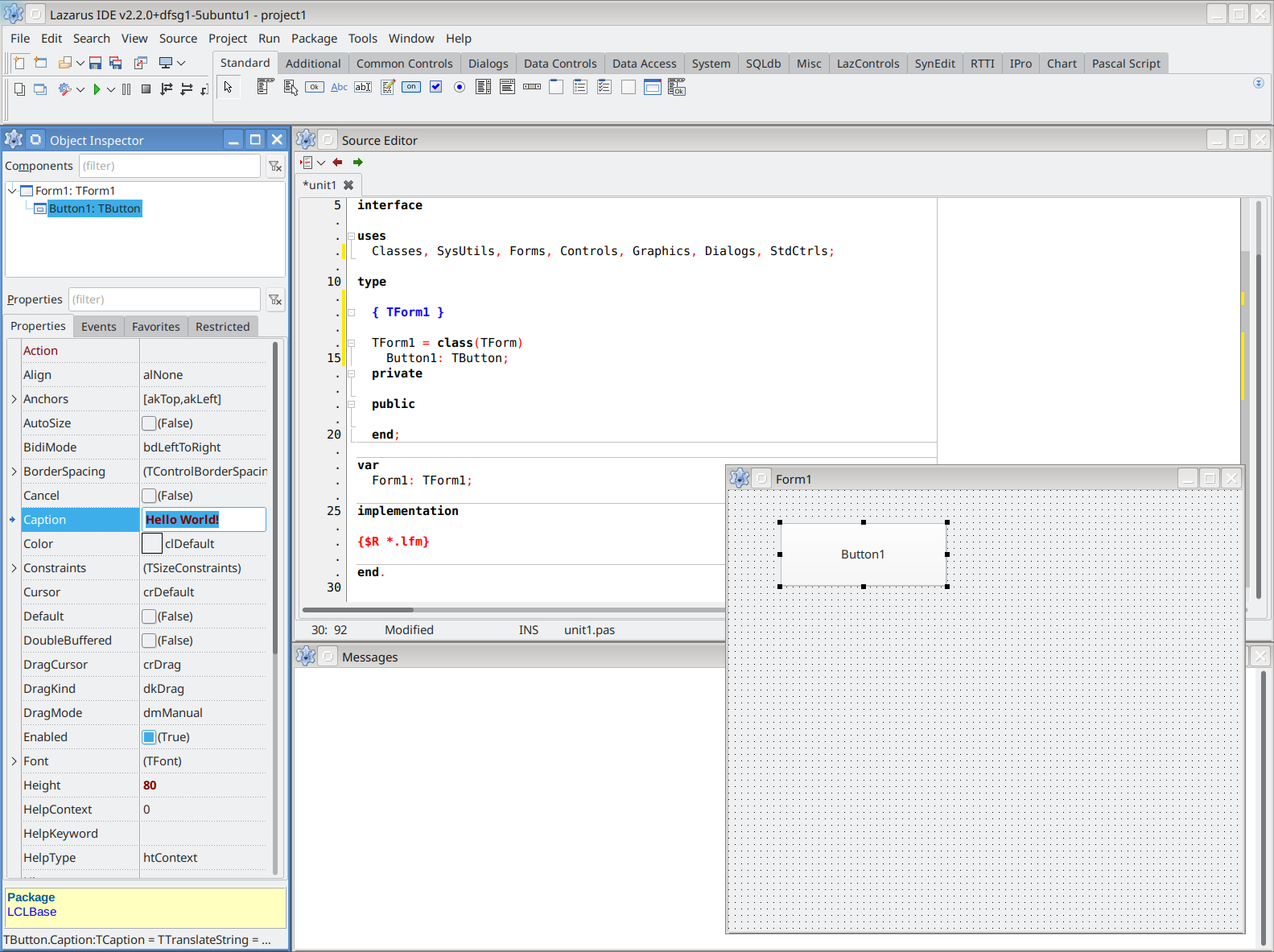Image resolution: width=1274 pixels, height=952 pixels.
Task: Select the TLabel (Abc) palette component
Action: 339,87
